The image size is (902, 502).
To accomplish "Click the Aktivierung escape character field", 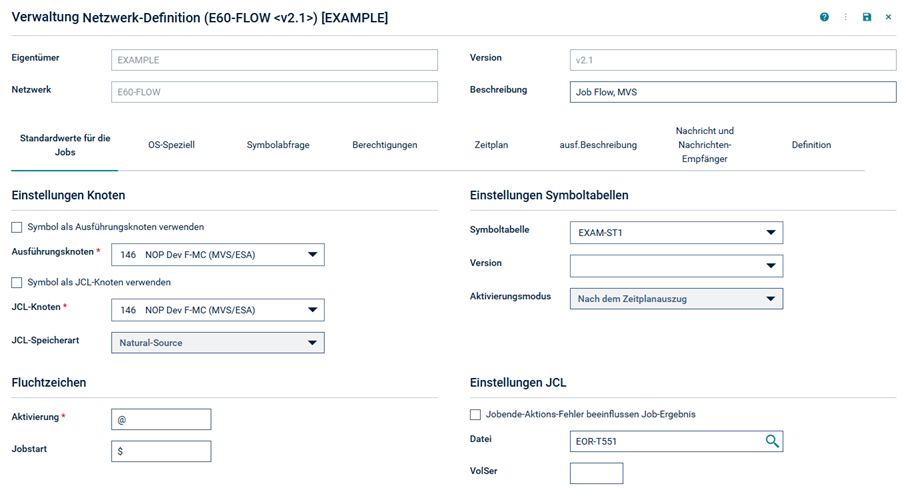I will (x=161, y=420).
